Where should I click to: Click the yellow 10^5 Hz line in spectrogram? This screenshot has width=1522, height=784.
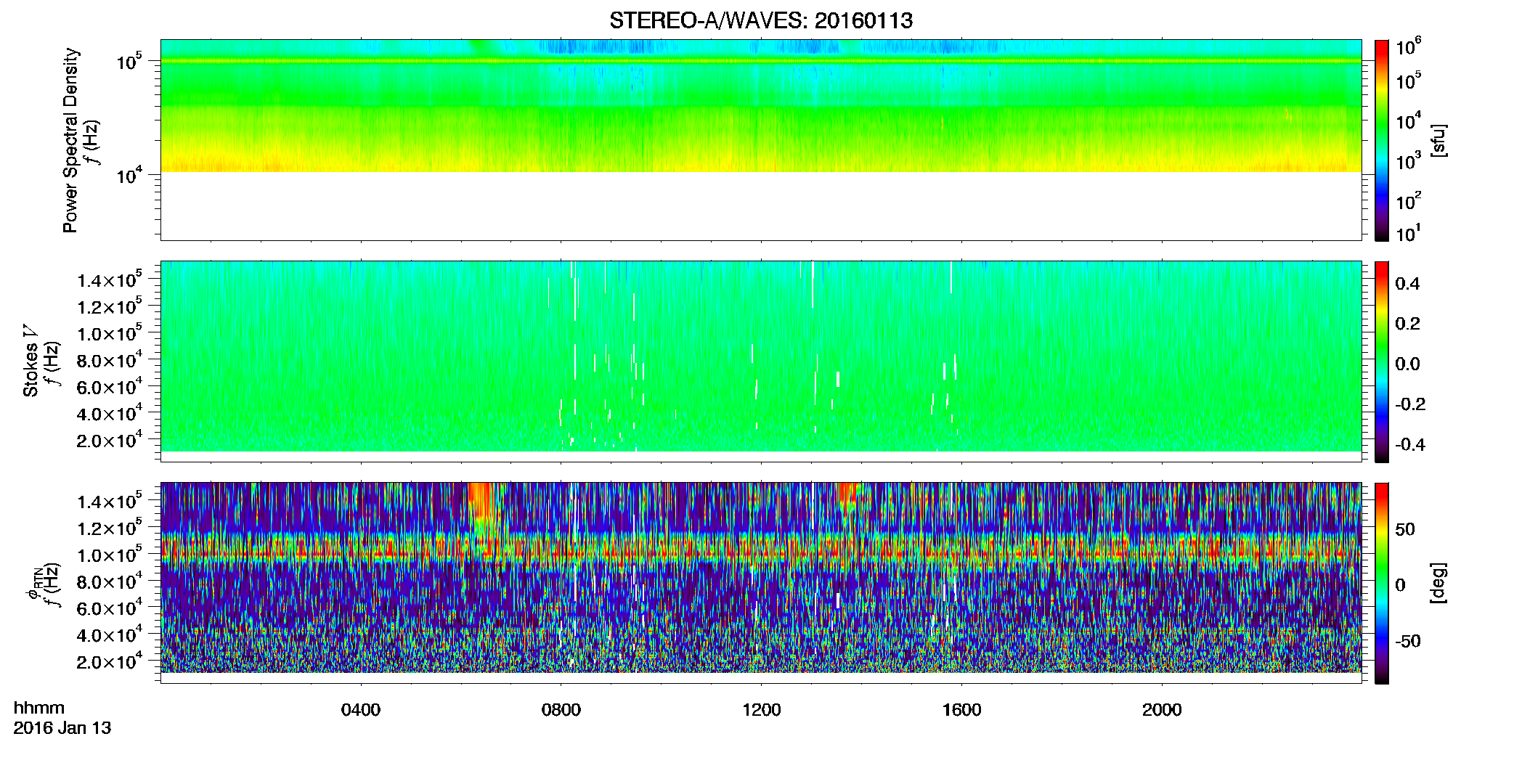[x=761, y=61]
